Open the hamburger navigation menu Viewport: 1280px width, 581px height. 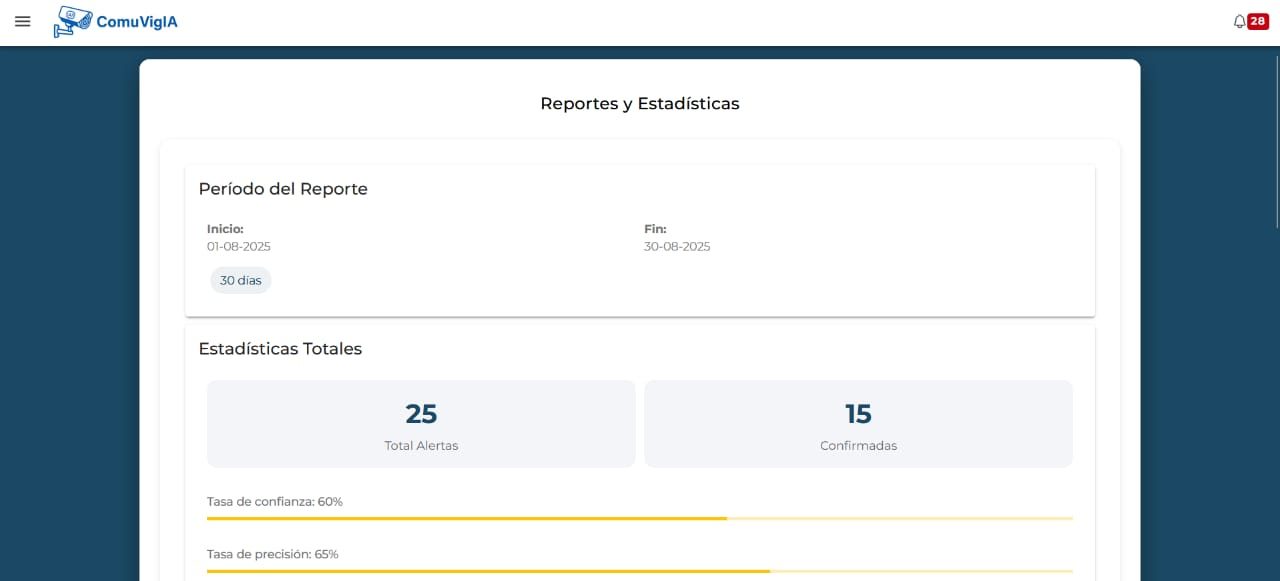[x=23, y=22]
